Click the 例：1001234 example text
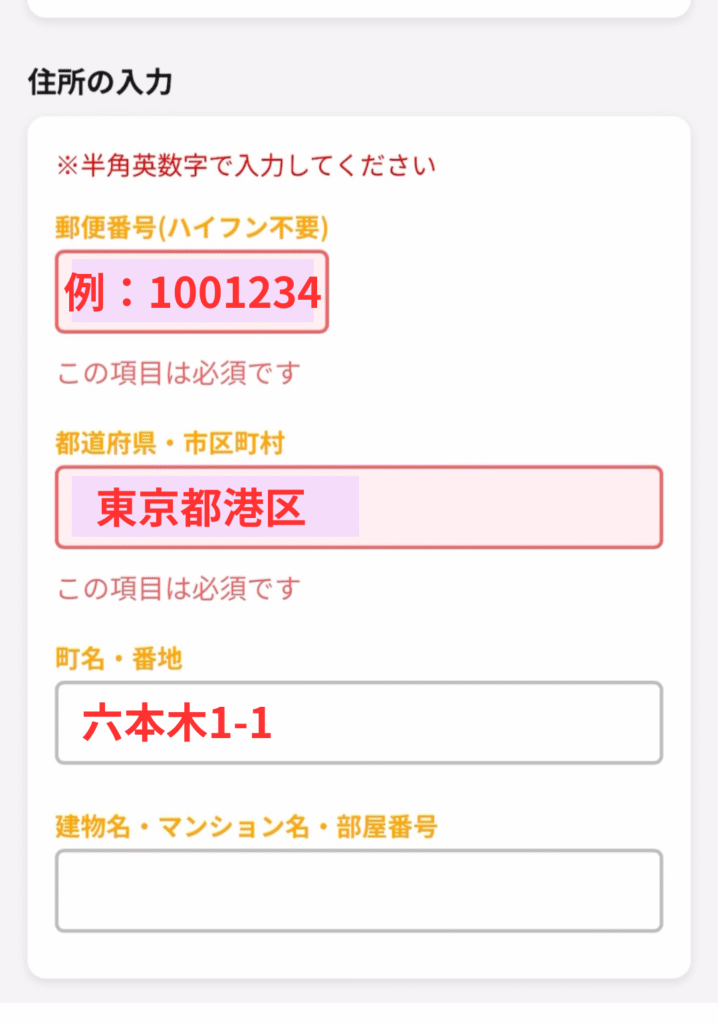Screen dimensions: 718x1024 [x=193, y=293]
